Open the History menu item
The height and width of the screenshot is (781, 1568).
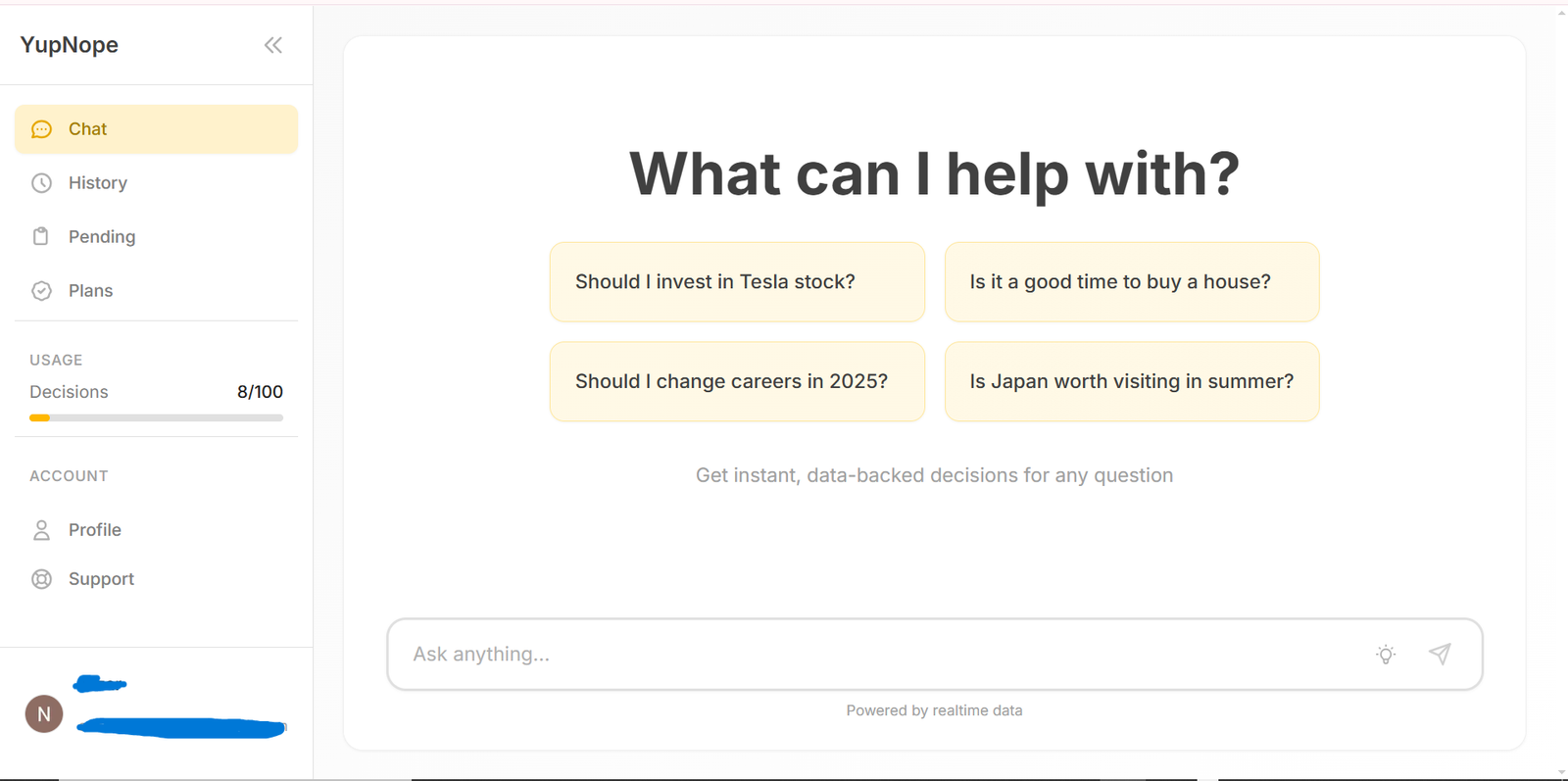click(x=156, y=183)
